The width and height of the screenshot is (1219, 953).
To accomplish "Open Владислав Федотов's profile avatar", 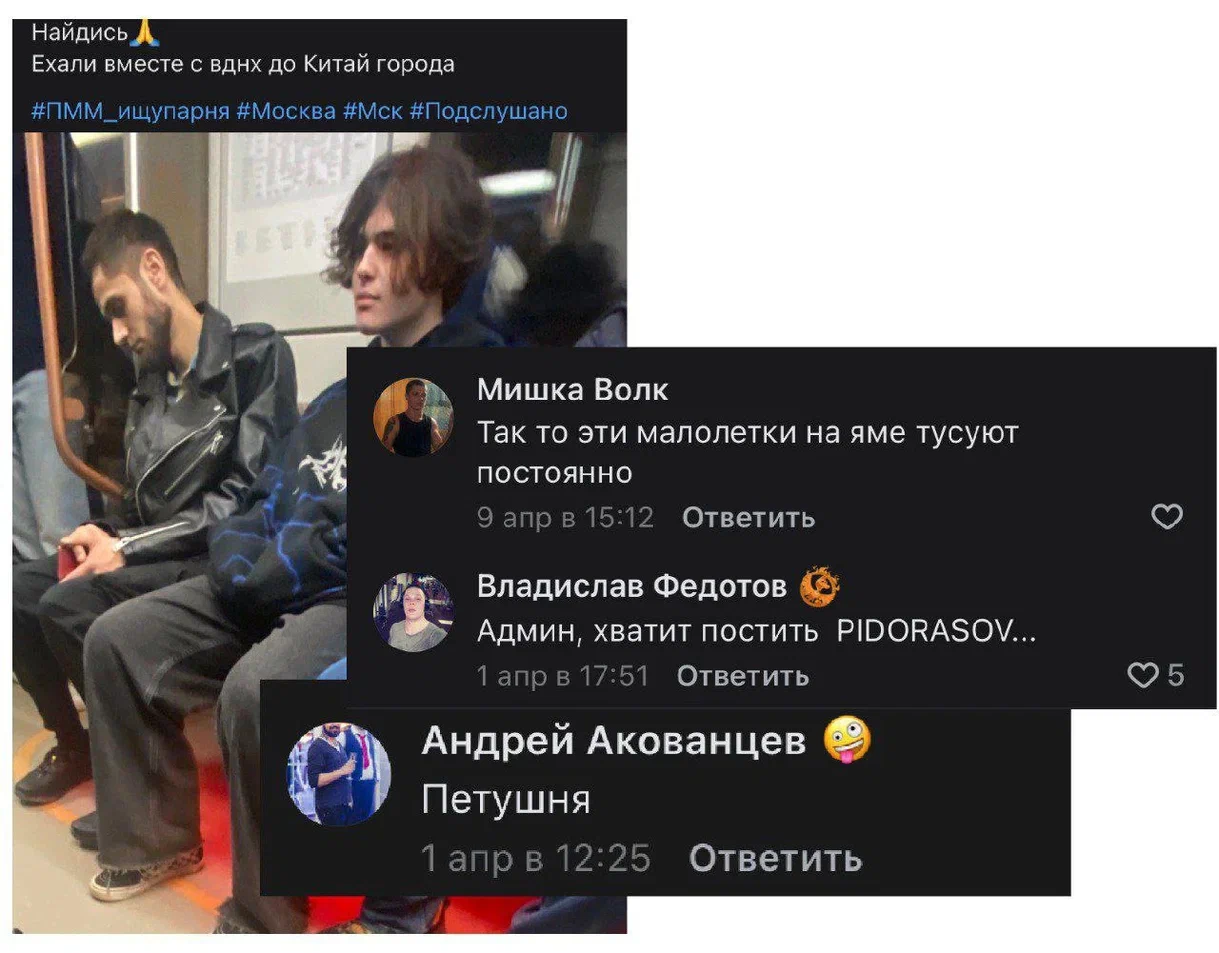I will [x=413, y=612].
